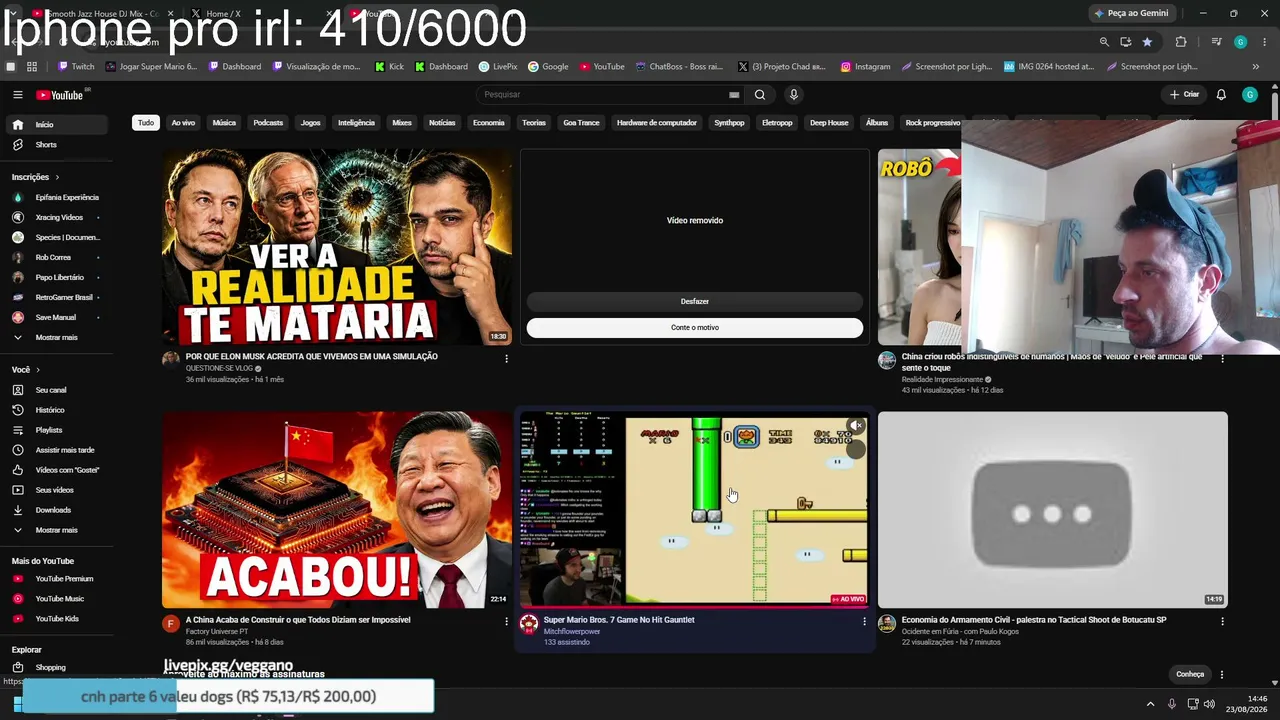The width and height of the screenshot is (1280, 720).
Task: Open Assistir mais tarde list
Action: (x=55, y=450)
